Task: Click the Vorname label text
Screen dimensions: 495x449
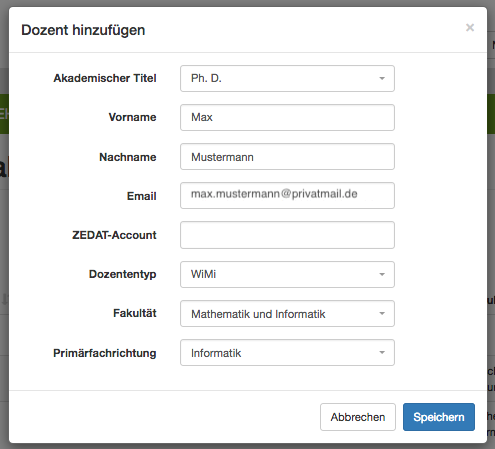Action: coord(132,117)
